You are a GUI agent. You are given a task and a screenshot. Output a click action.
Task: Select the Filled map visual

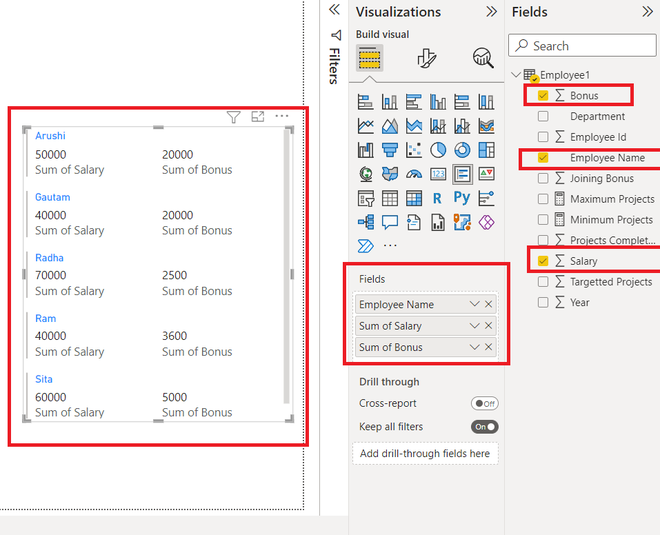pos(389,174)
